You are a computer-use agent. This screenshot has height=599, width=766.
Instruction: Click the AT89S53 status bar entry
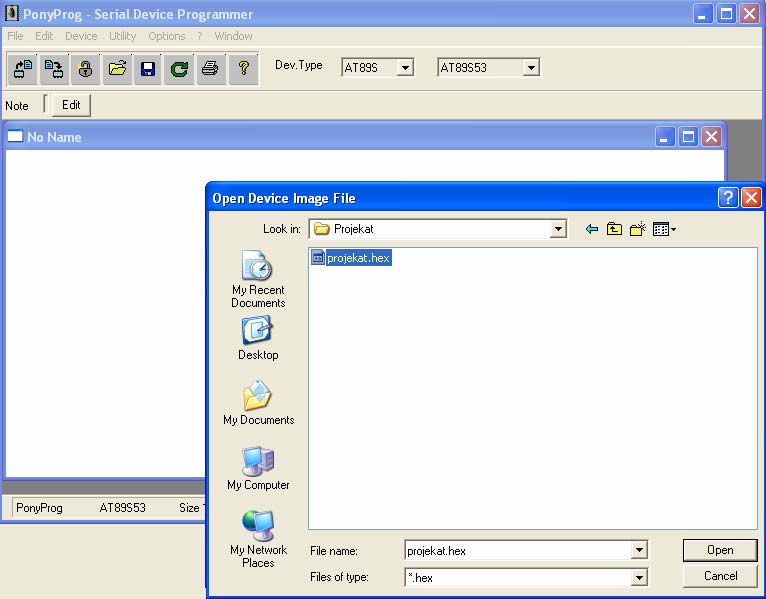(123, 508)
